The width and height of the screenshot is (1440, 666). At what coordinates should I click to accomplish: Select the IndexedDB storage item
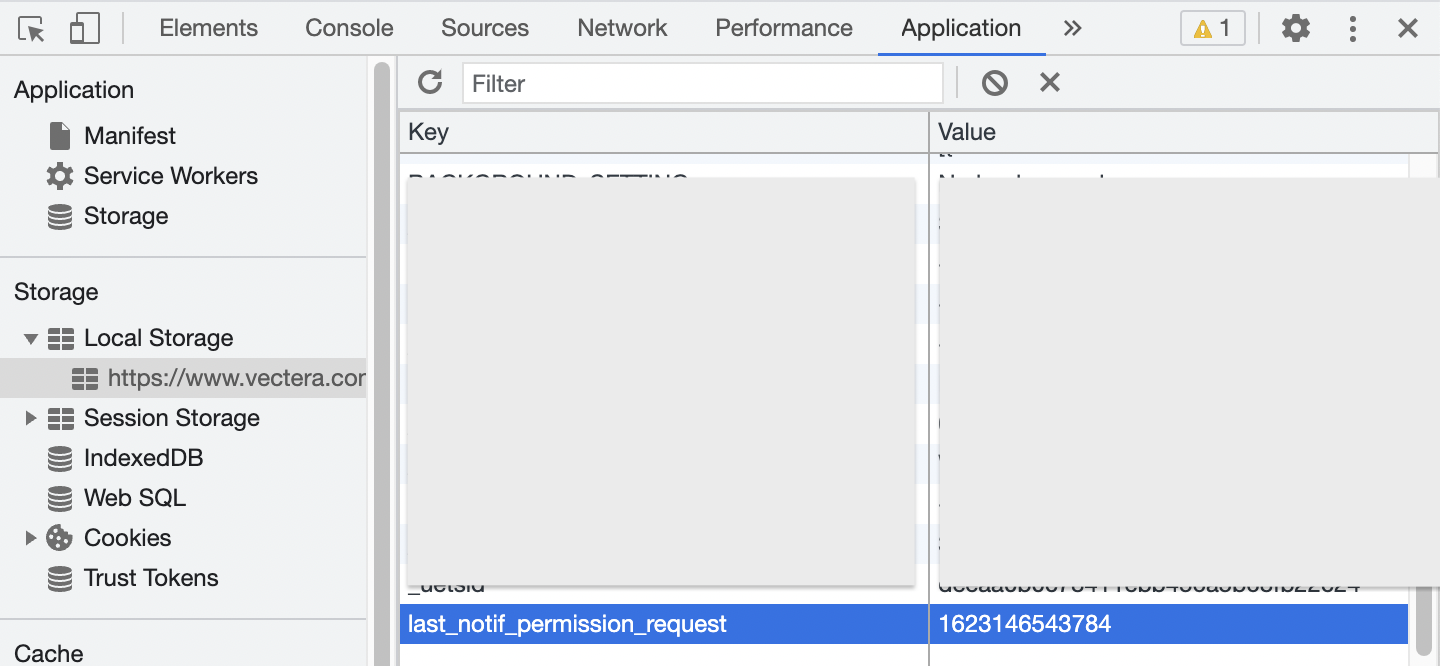143,458
